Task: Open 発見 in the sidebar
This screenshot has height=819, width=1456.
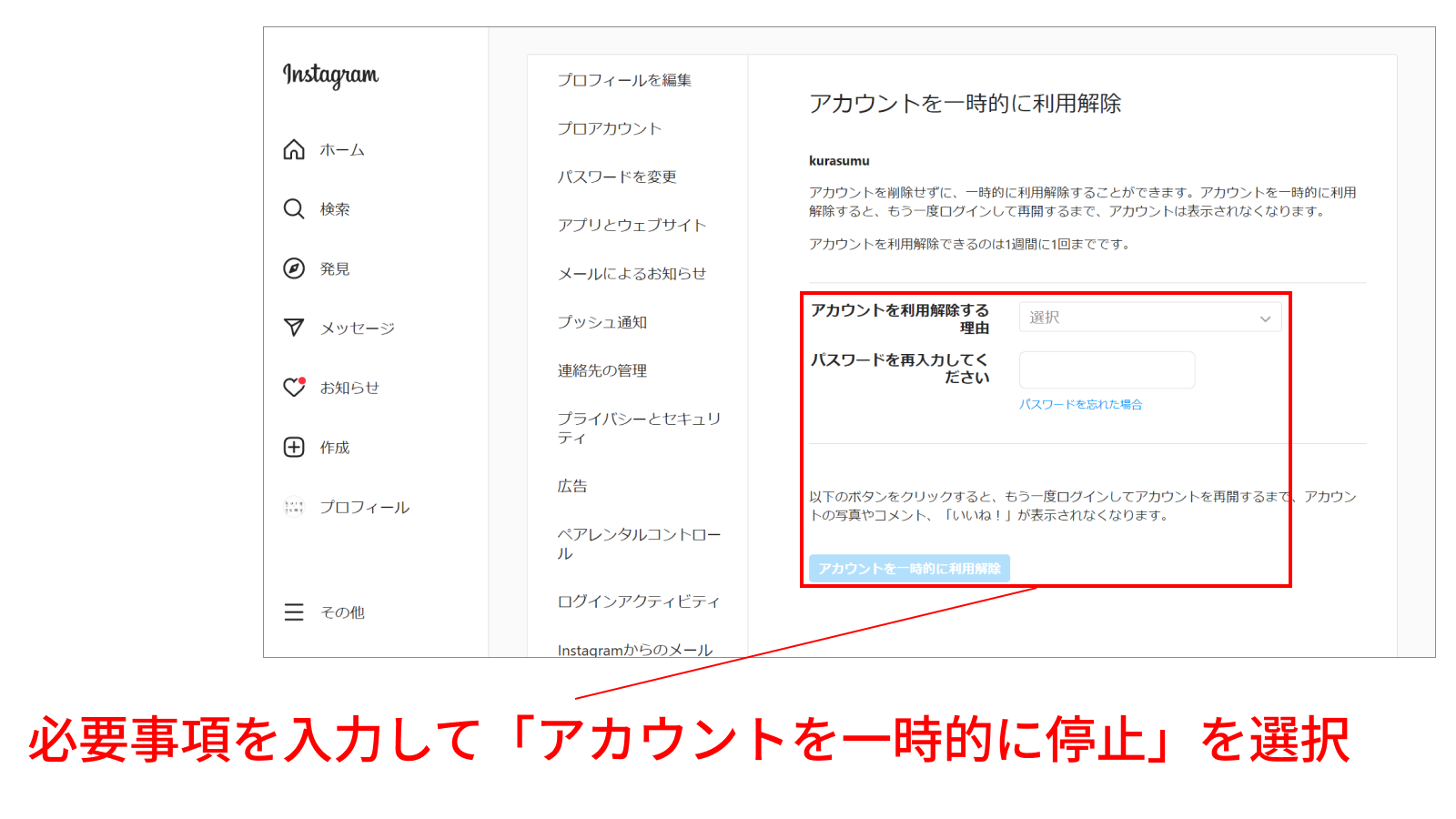Action: [335, 269]
